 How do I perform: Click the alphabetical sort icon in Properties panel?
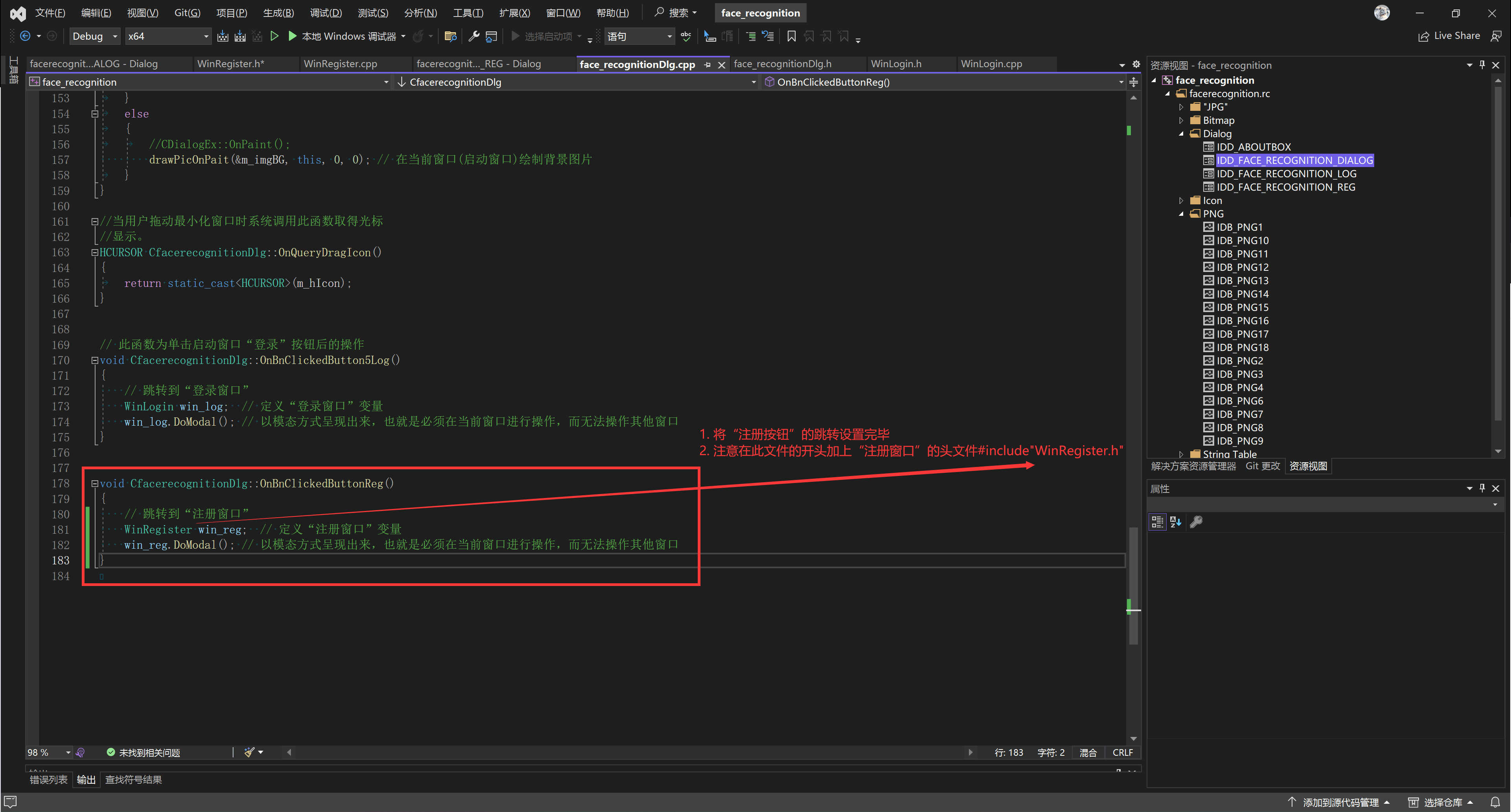point(1175,522)
